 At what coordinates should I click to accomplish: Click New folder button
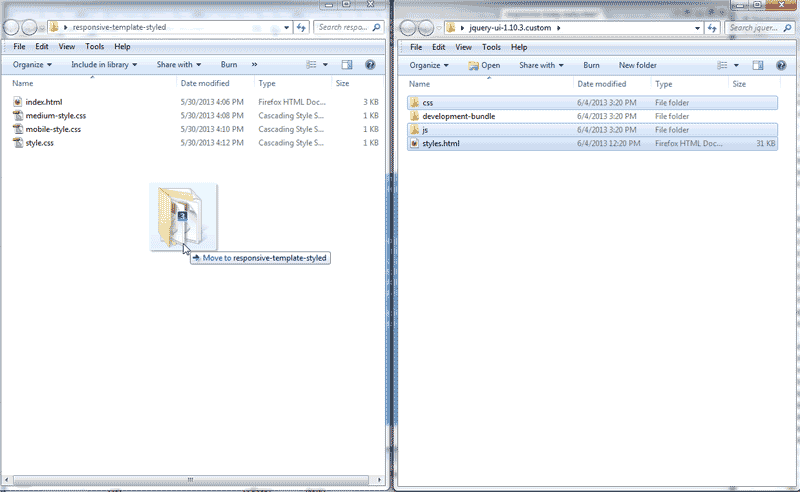638,65
